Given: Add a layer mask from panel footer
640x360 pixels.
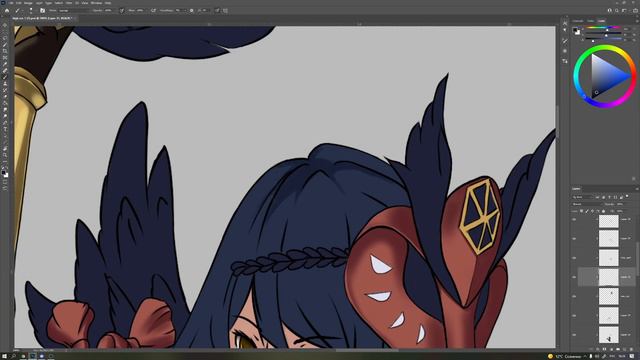Looking at the screenshot, I should click(604, 349).
